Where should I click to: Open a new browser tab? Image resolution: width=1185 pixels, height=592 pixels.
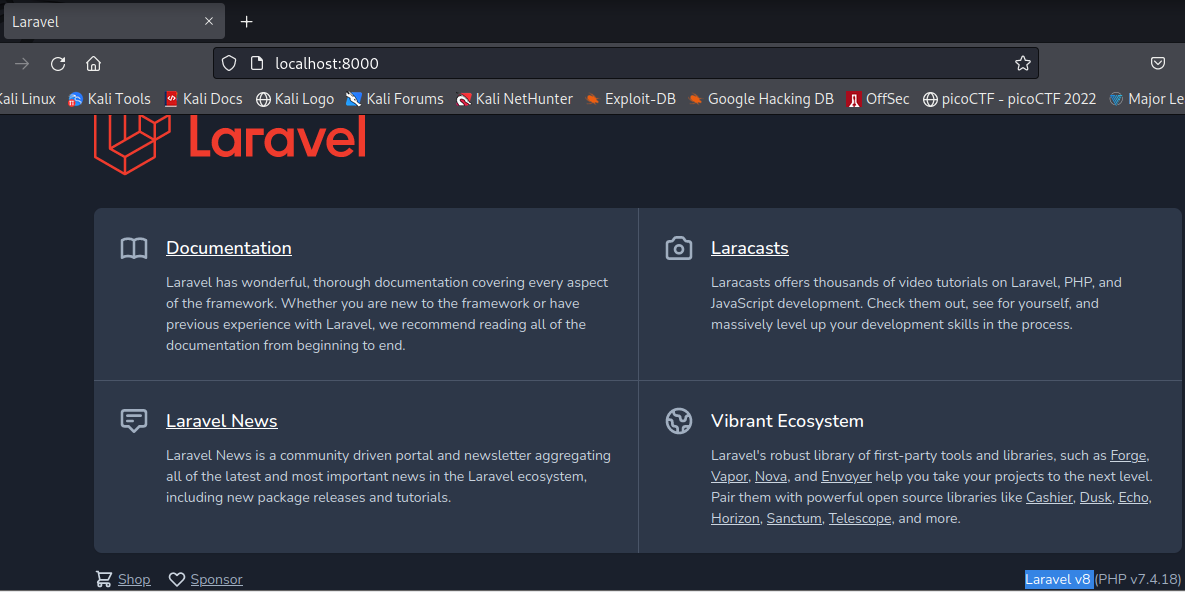click(x=246, y=22)
